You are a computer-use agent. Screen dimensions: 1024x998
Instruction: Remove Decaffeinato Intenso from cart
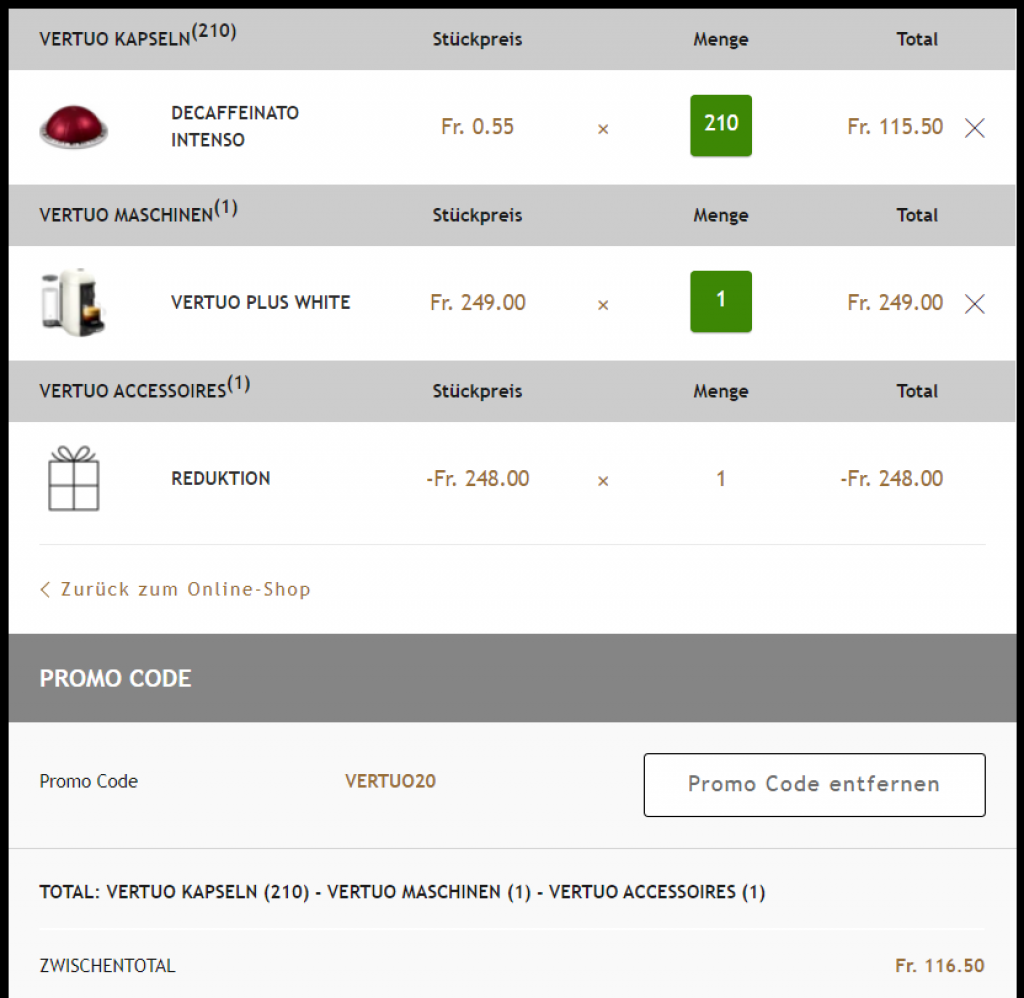tap(975, 128)
